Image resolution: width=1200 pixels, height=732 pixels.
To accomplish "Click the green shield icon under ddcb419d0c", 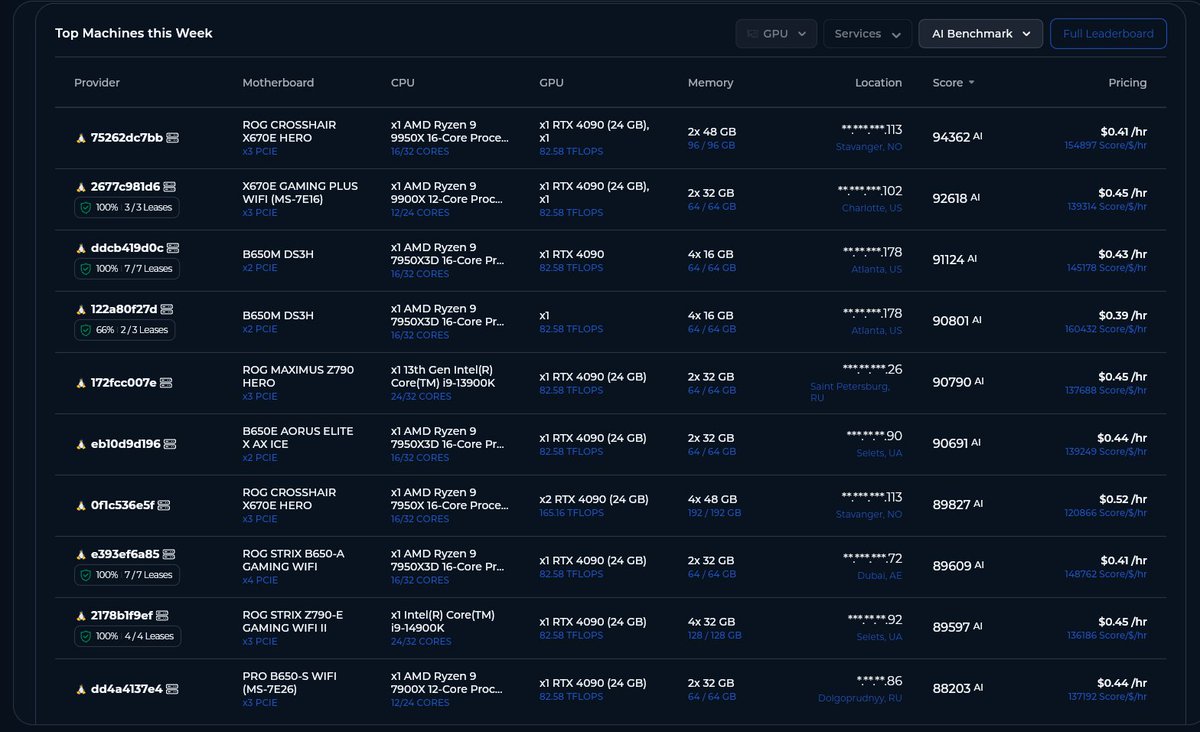I will pos(86,268).
